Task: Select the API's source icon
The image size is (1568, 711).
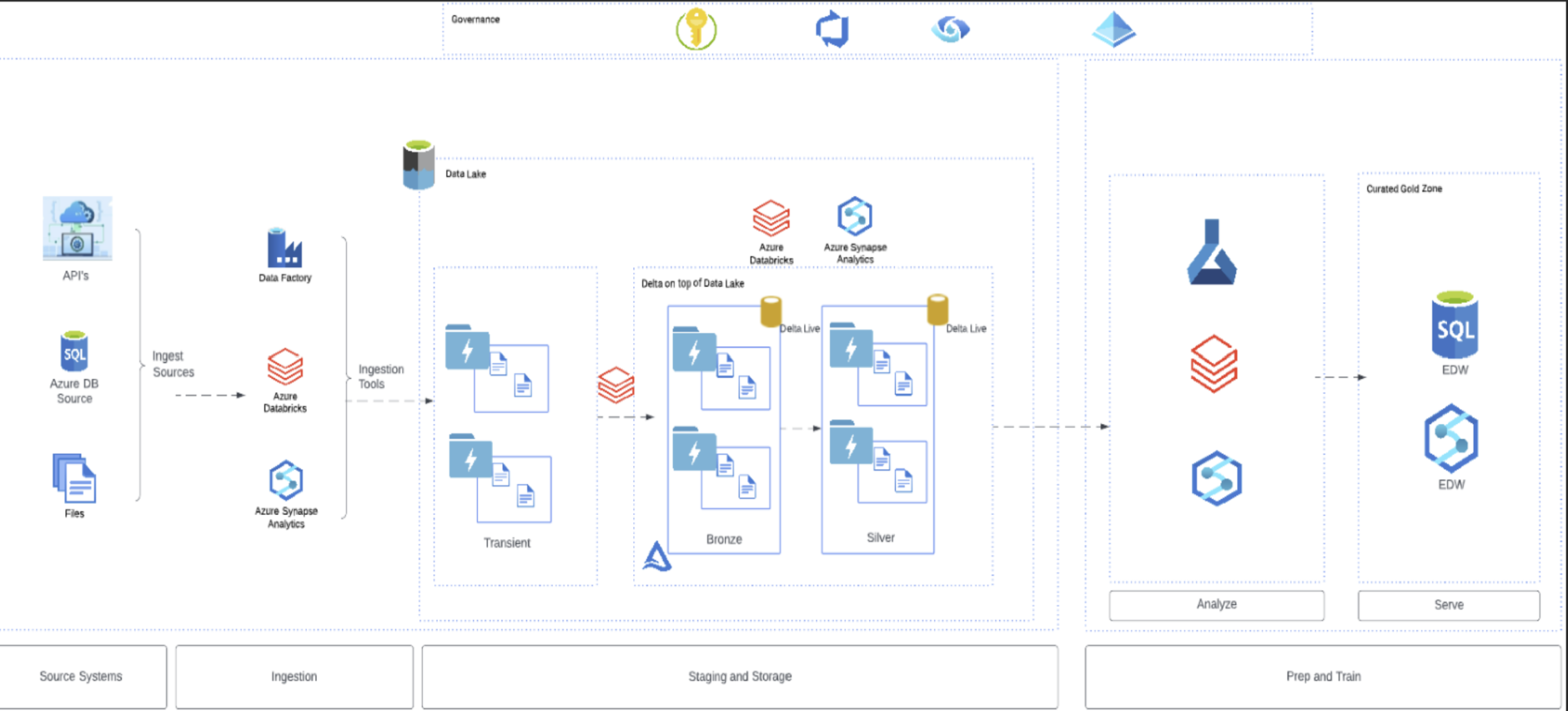Action: click(77, 229)
